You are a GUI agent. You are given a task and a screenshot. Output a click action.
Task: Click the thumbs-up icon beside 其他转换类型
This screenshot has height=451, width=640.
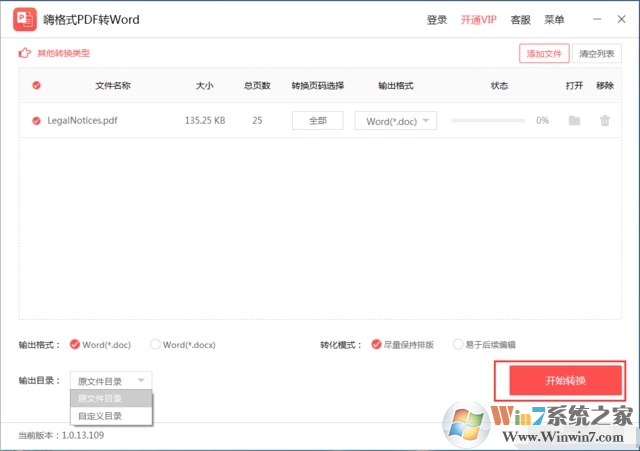click(x=25, y=53)
